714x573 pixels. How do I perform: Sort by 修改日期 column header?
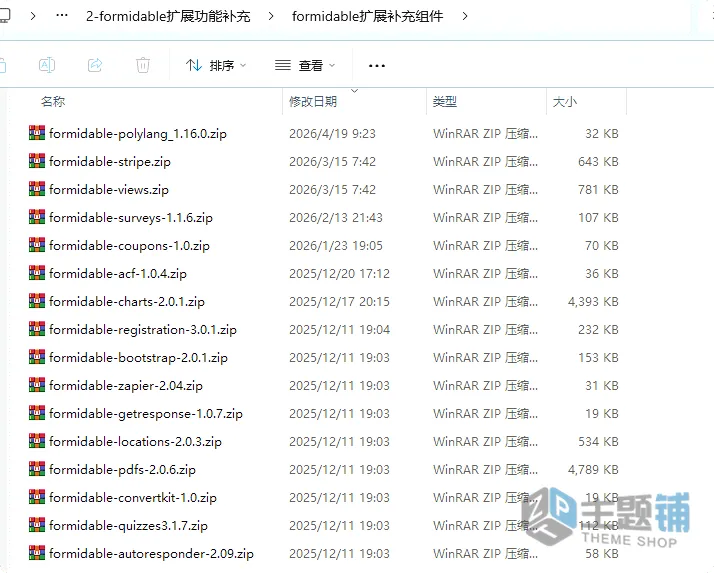(313, 101)
